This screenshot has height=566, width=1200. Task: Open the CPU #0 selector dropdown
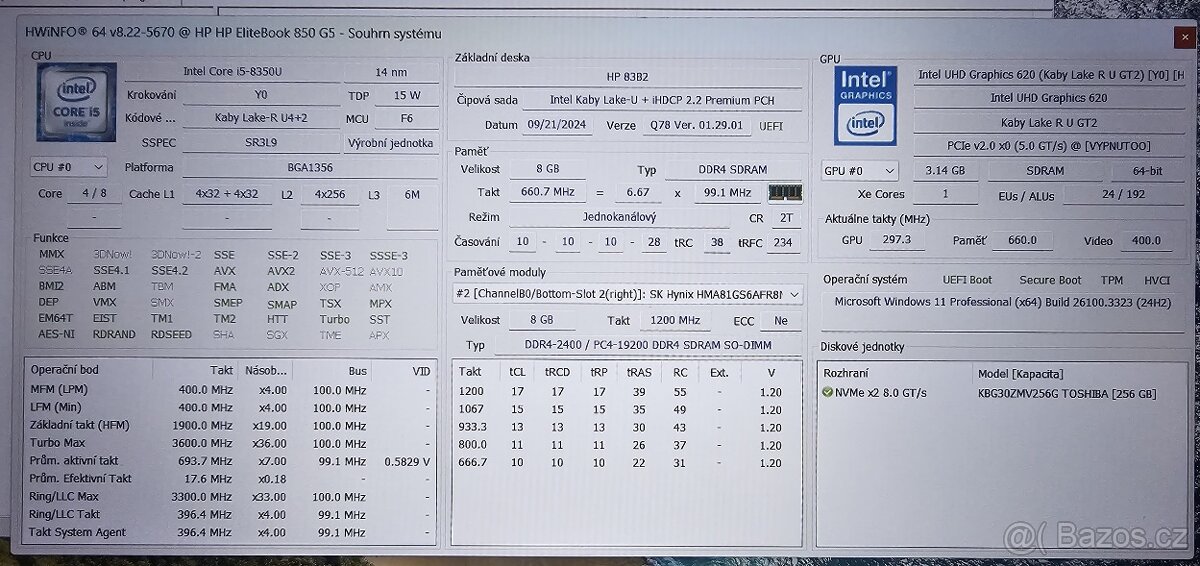coord(69,167)
